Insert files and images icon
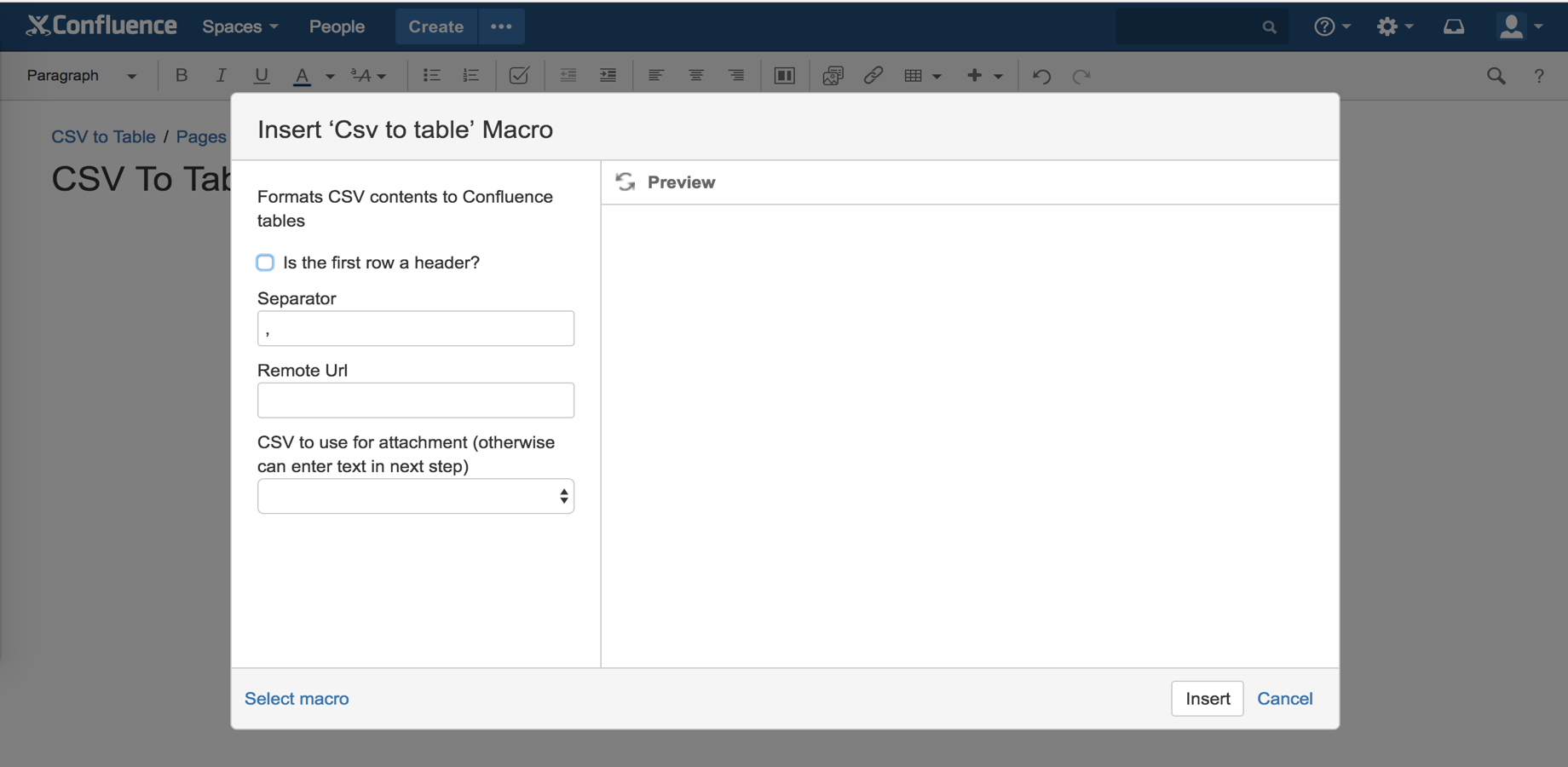The image size is (1568, 767). click(833, 75)
